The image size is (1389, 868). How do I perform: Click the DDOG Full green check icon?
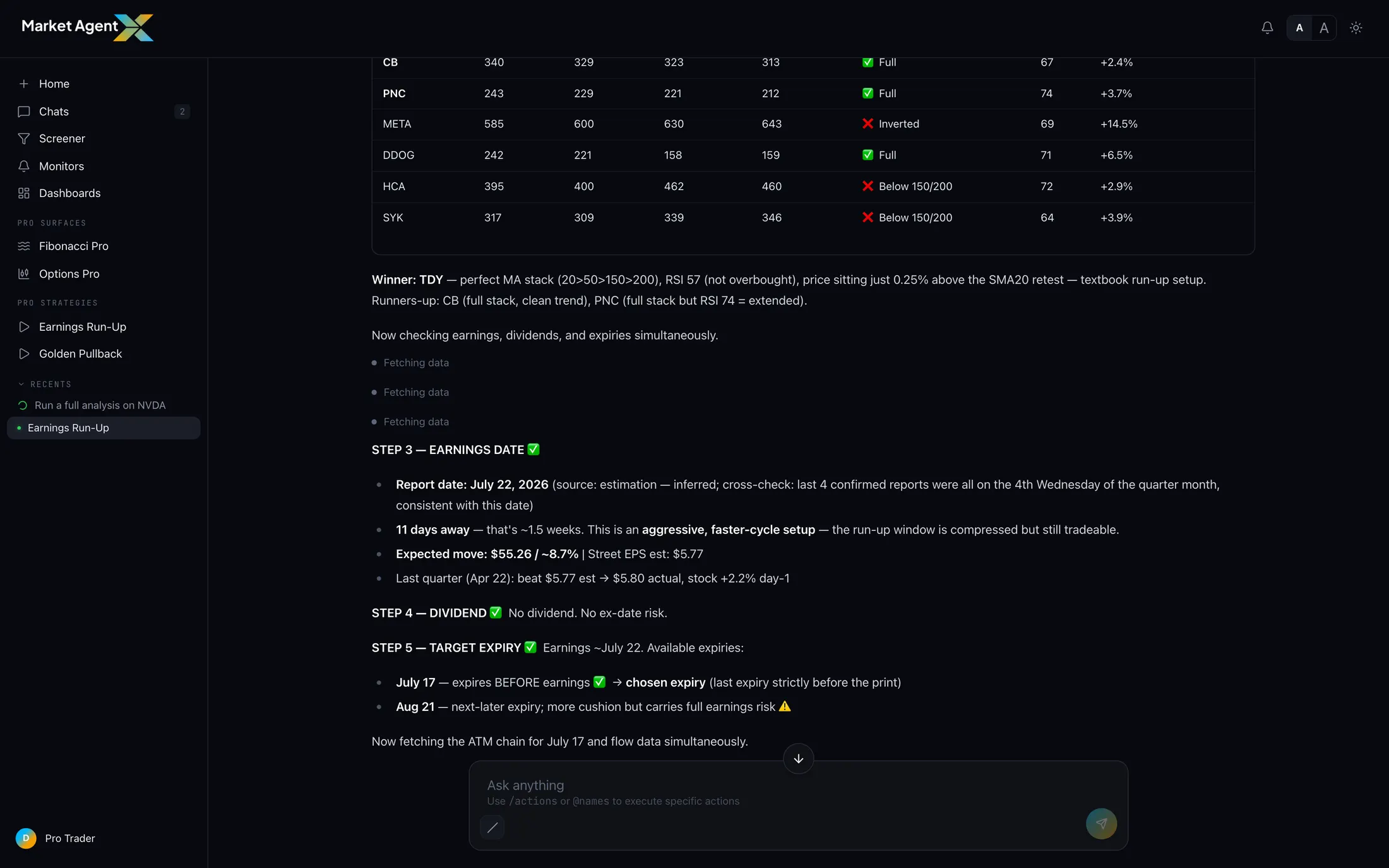pyautogui.click(x=867, y=155)
